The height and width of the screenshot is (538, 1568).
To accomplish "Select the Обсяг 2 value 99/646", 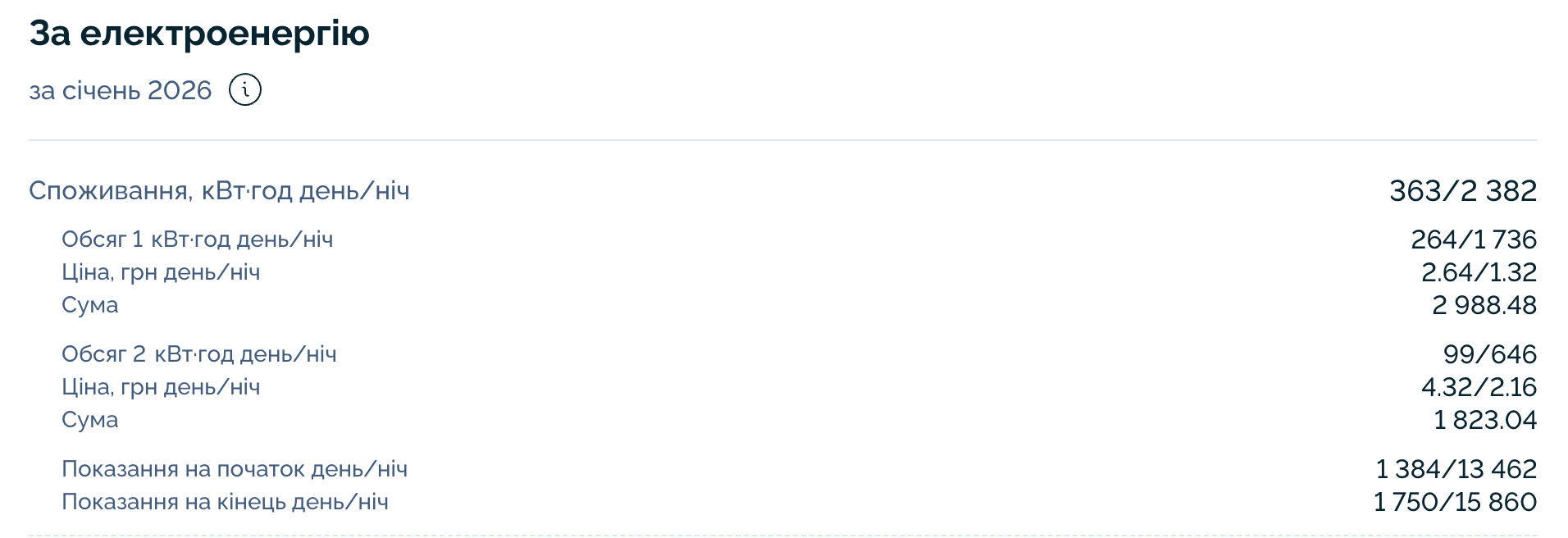I will click(x=1489, y=354).
